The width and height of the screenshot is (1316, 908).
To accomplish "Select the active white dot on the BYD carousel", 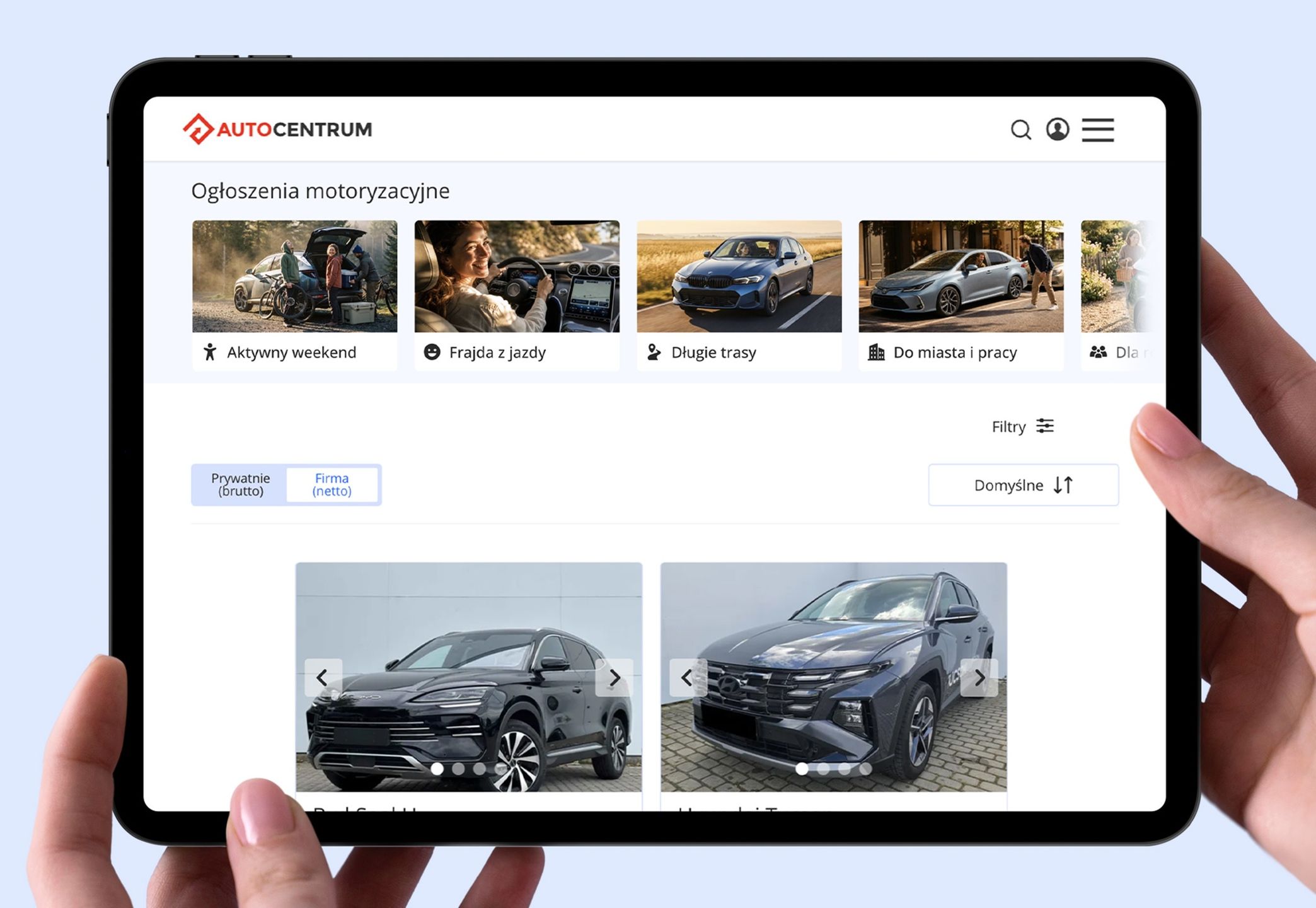I will click(437, 769).
